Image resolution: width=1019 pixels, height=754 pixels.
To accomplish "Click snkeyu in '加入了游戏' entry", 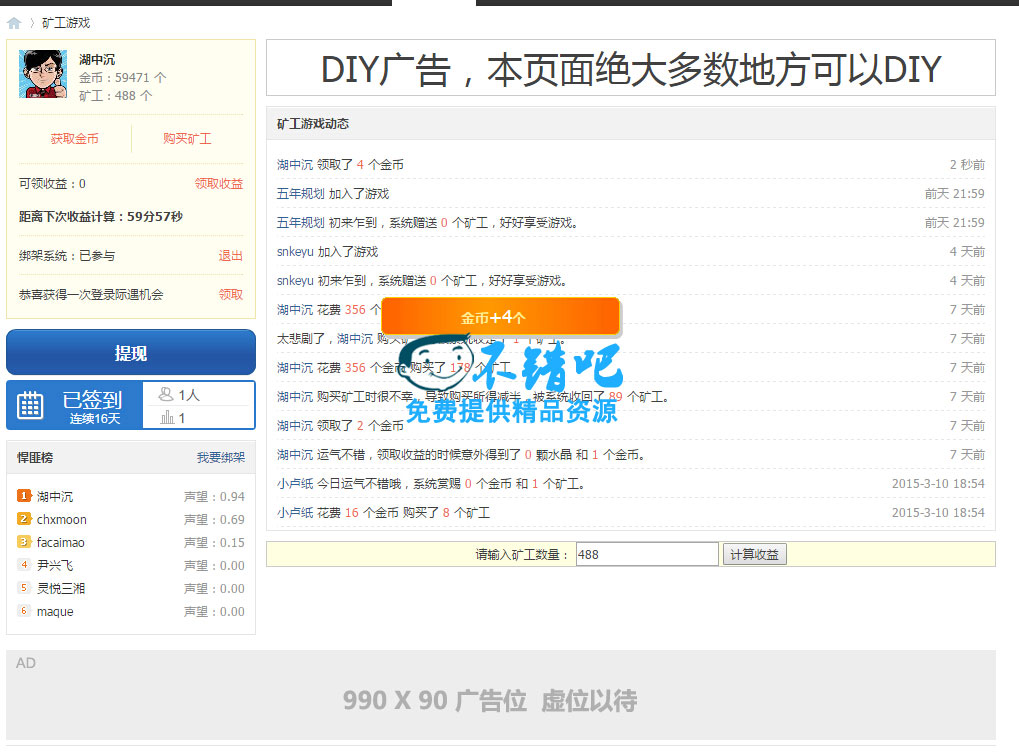I will pos(295,252).
